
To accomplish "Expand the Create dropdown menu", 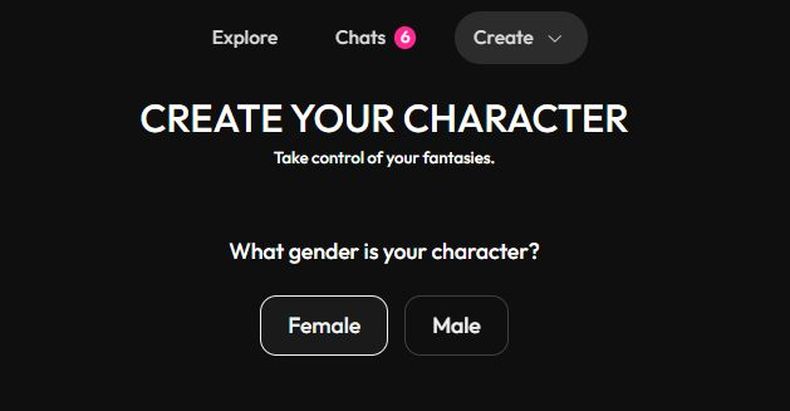I will click(520, 38).
